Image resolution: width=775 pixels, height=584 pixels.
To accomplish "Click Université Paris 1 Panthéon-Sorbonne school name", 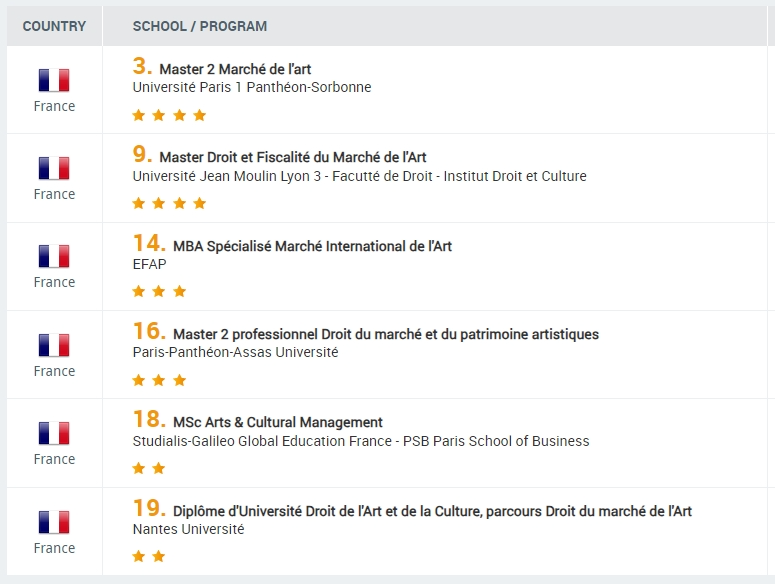I will coord(251,87).
